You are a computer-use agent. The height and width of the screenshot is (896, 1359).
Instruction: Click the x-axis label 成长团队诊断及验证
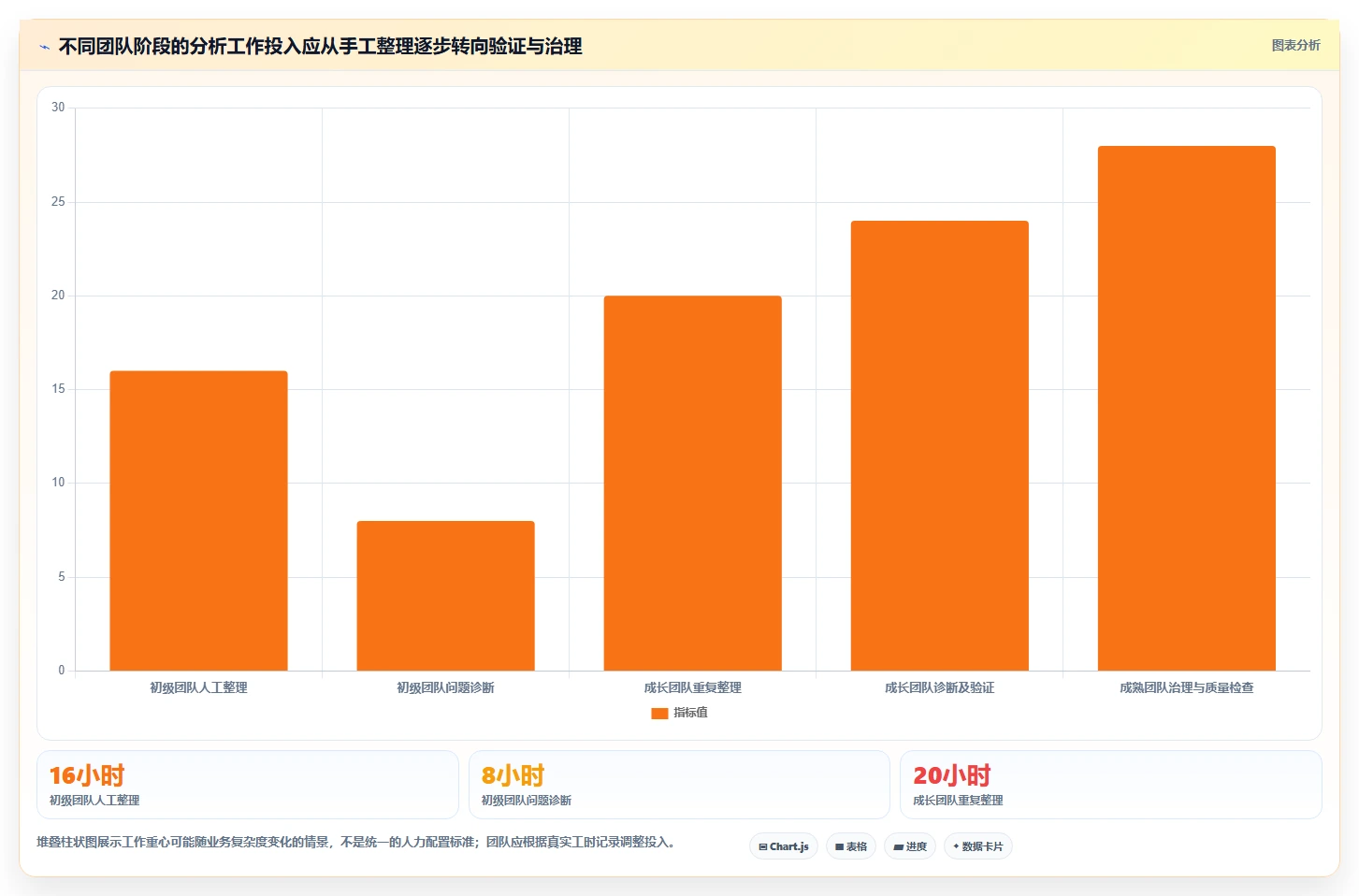tap(939, 687)
